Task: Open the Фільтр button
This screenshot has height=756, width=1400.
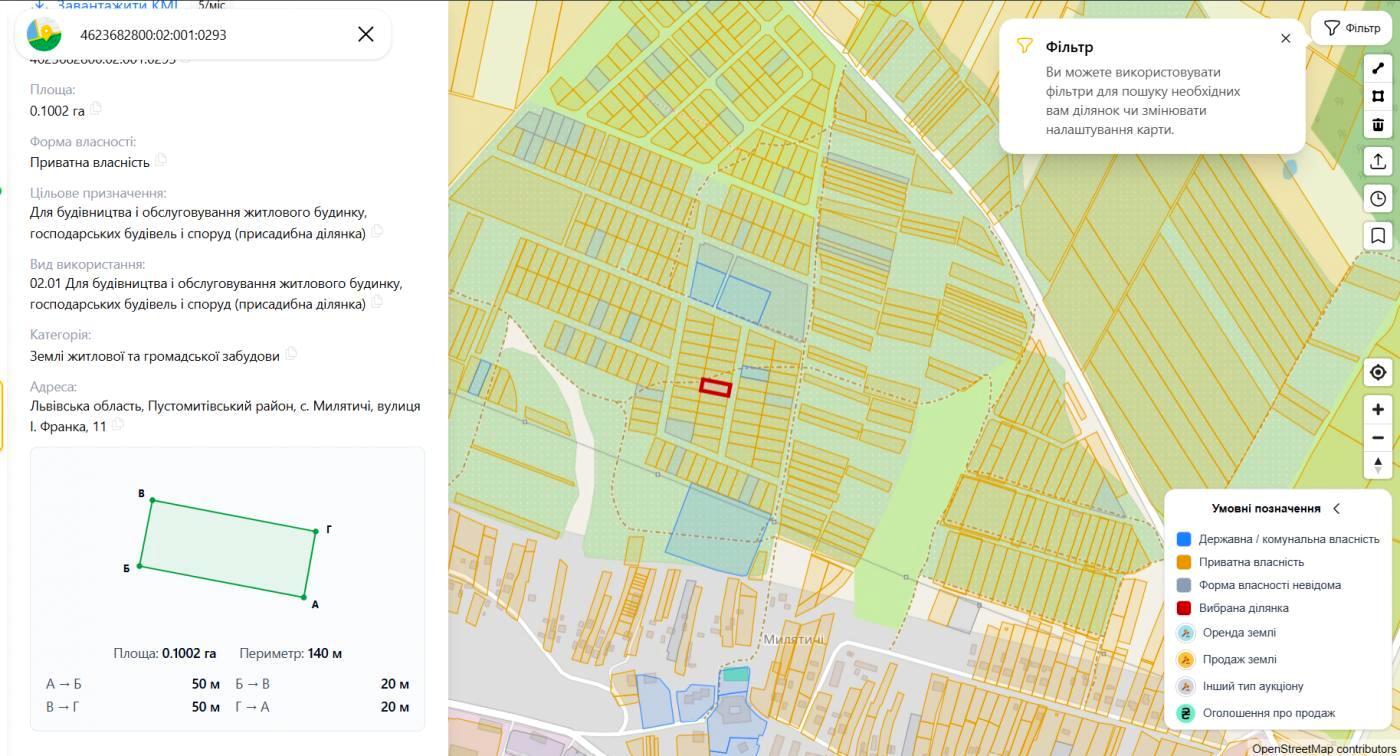Action: (1351, 28)
